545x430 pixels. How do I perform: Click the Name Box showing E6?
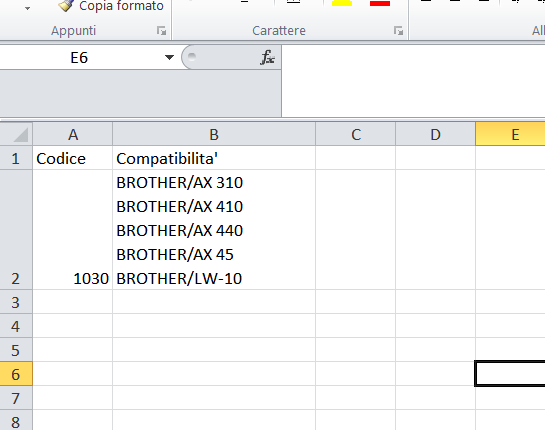(79, 57)
